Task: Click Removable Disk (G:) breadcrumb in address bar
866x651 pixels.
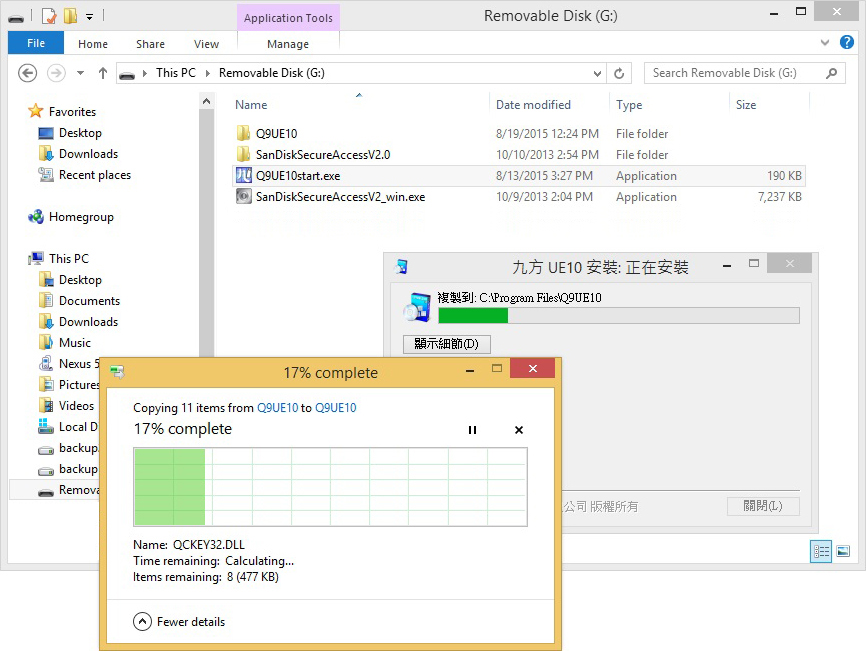Action: pos(272,73)
